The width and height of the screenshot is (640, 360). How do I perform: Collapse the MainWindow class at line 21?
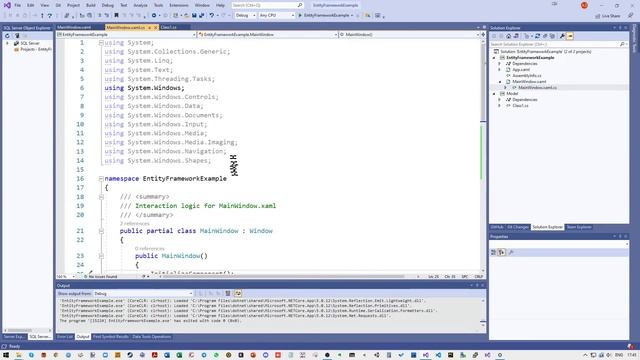[x=101, y=231]
